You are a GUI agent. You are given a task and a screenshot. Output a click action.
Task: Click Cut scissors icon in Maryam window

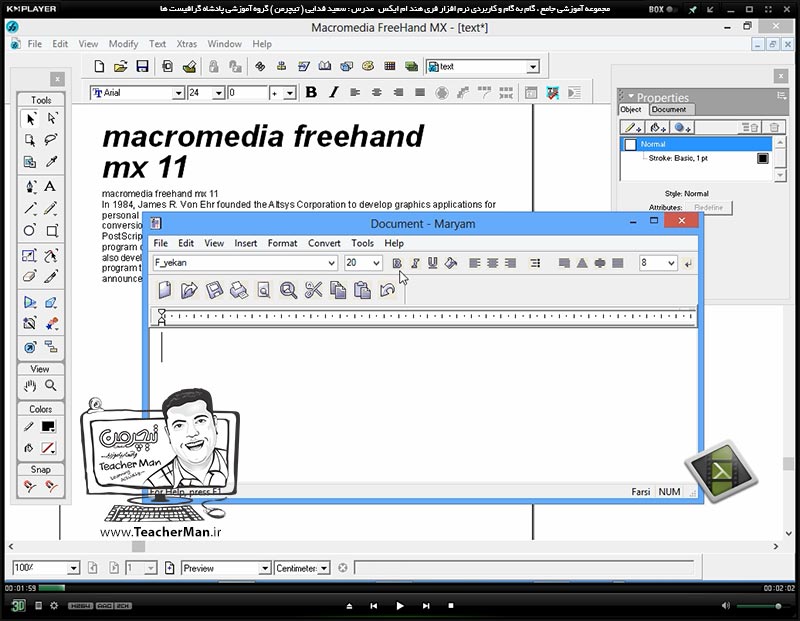click(x=313, y=290)
